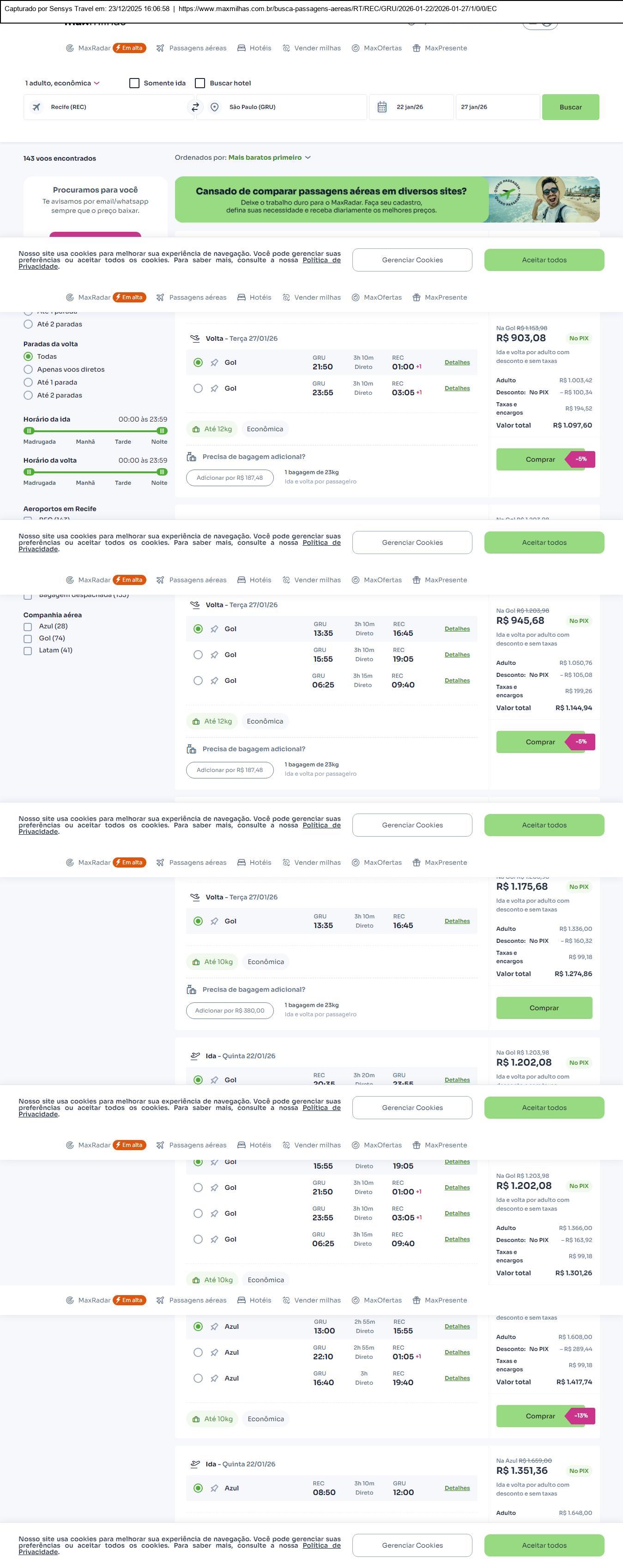
Task: Click the calendar icon beside 22 jan/26
Action: 382,107
